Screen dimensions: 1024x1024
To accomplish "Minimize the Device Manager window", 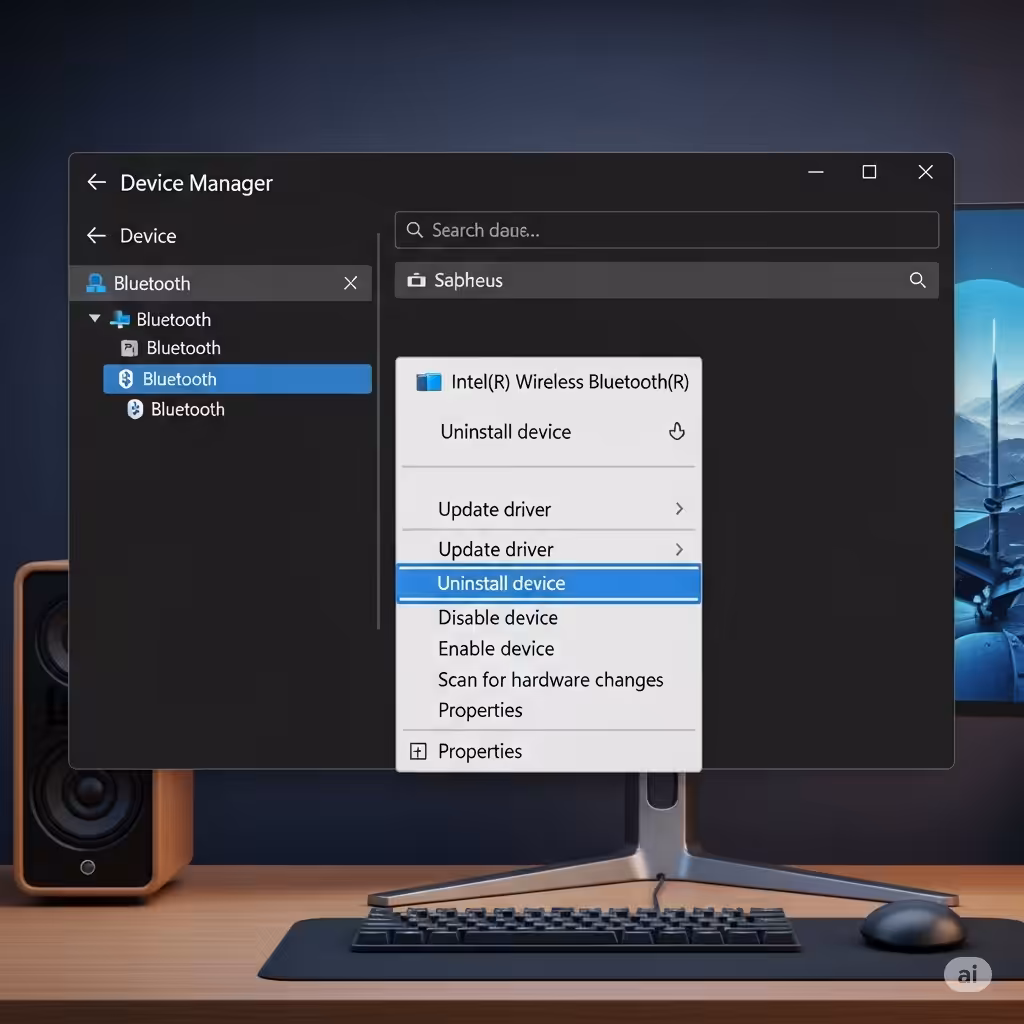I will tap(816, 172).
